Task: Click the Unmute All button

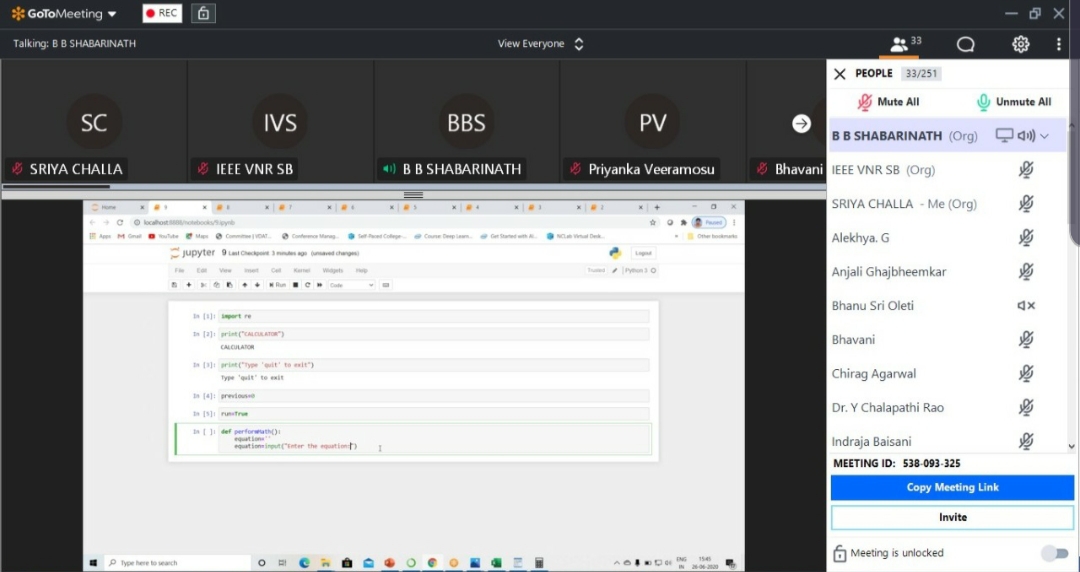Action: pyautogui.click(x=1013, y=102)
